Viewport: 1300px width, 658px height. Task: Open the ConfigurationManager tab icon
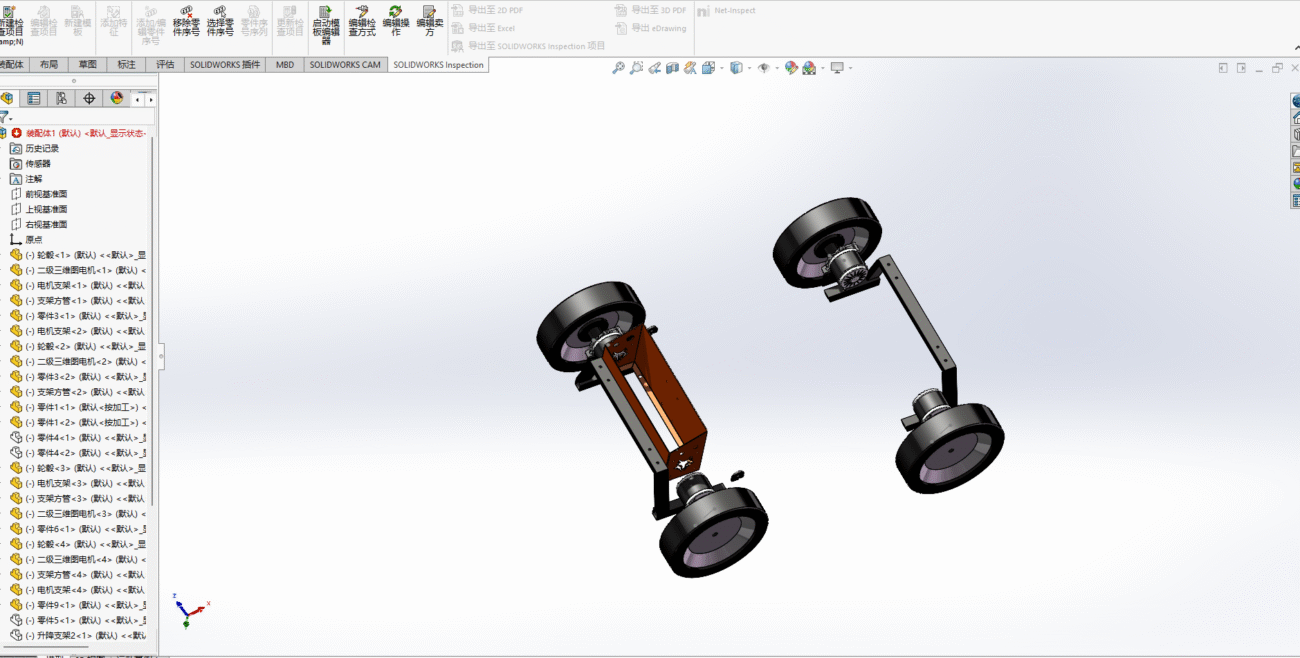click(61, 98)
